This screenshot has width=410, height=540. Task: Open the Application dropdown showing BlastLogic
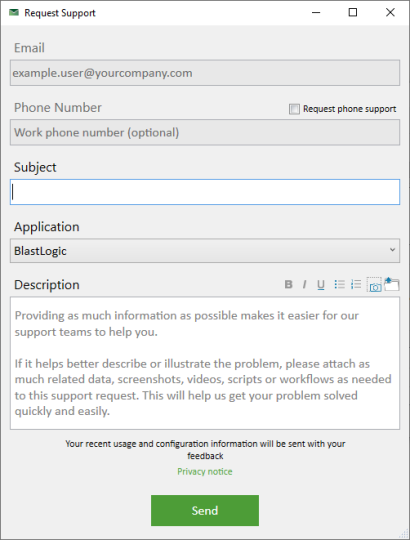(205, 251)
